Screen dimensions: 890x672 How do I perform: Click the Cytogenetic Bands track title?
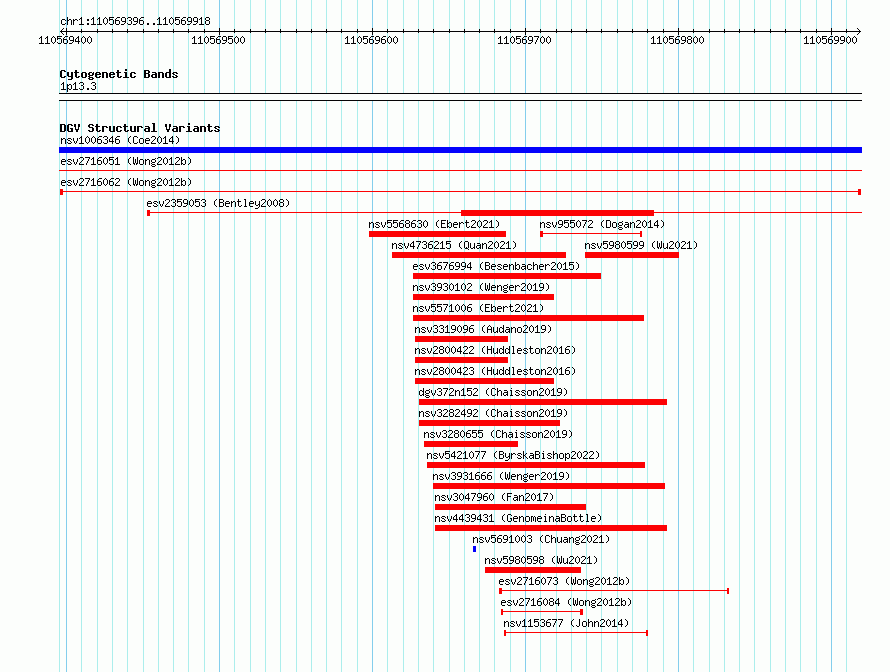click(x=119, y=74)
